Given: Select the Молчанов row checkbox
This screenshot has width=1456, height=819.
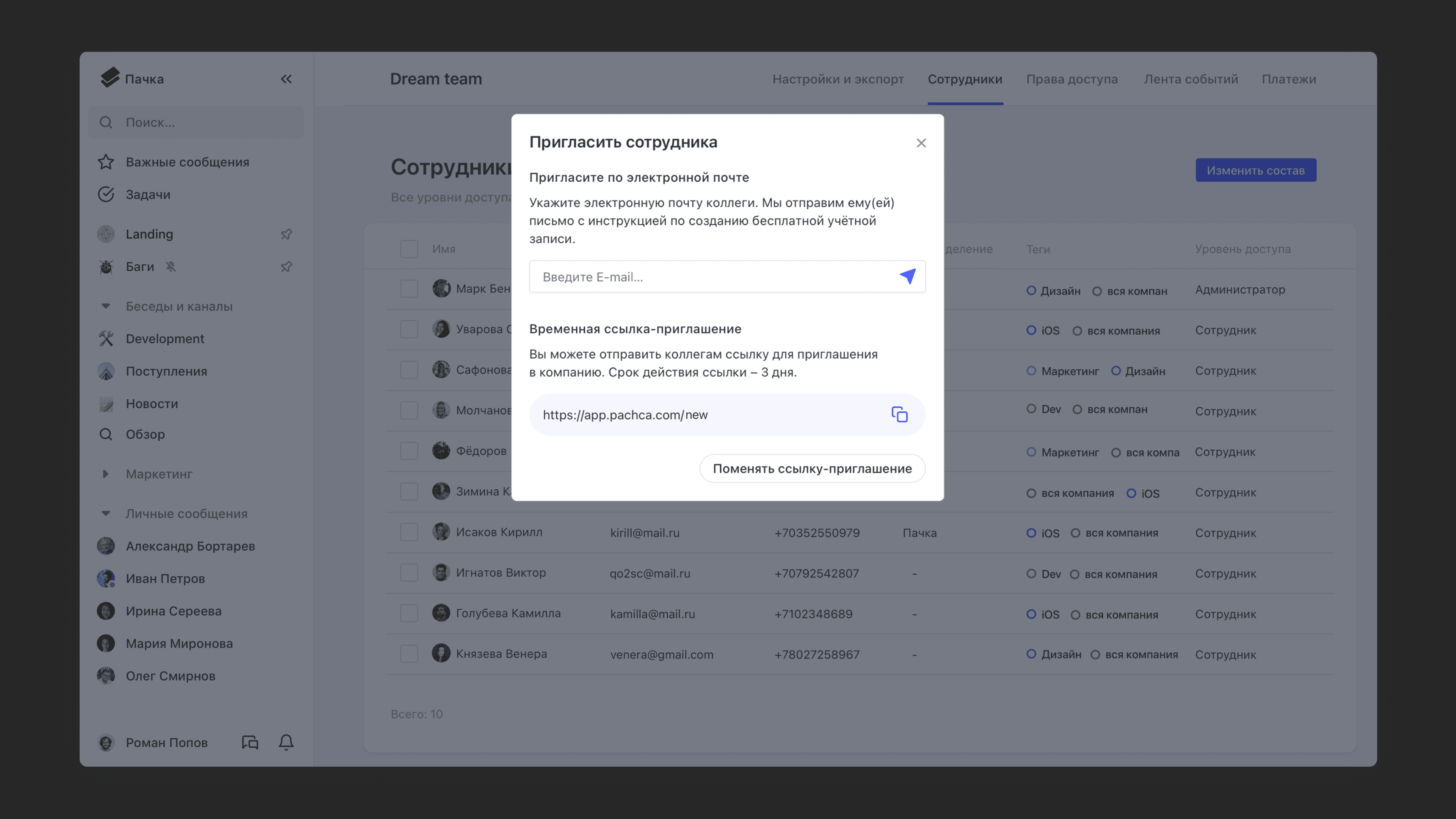Looking at the screenshot, I should pos(409,410).
